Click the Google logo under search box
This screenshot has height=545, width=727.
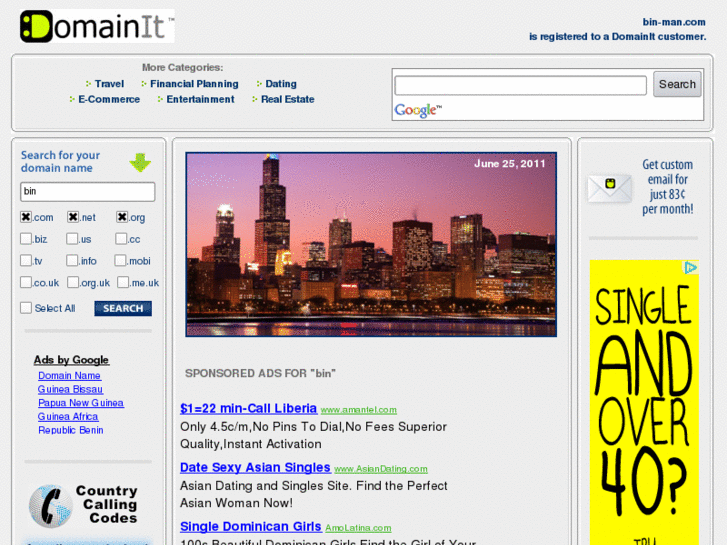click(x=418, y=110)
